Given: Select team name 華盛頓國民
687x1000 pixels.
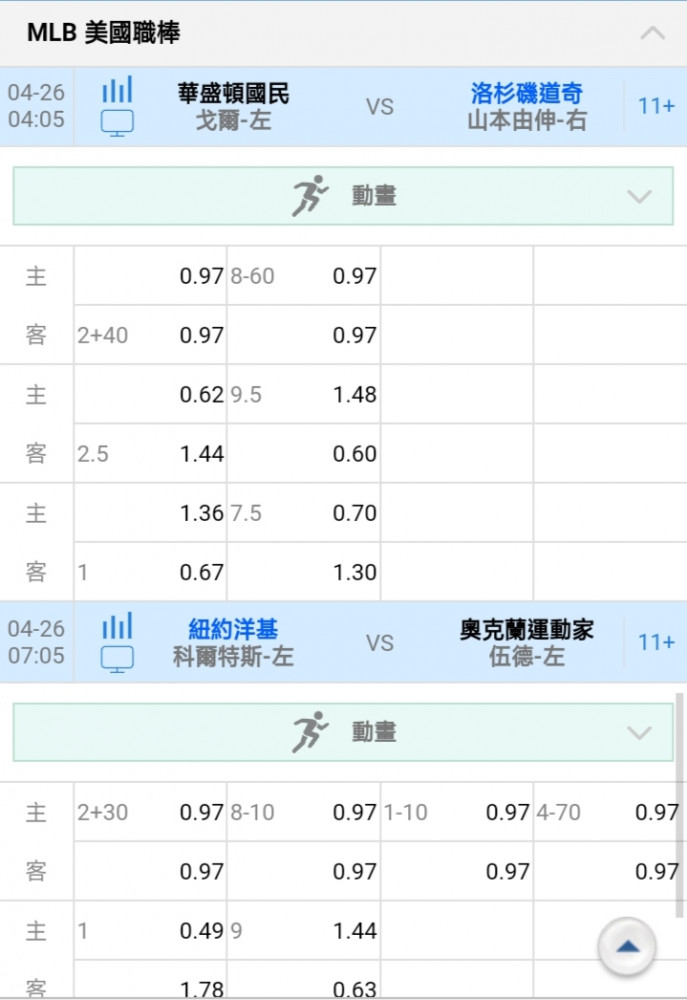Looking at the screenshot, I should point(233,93).
